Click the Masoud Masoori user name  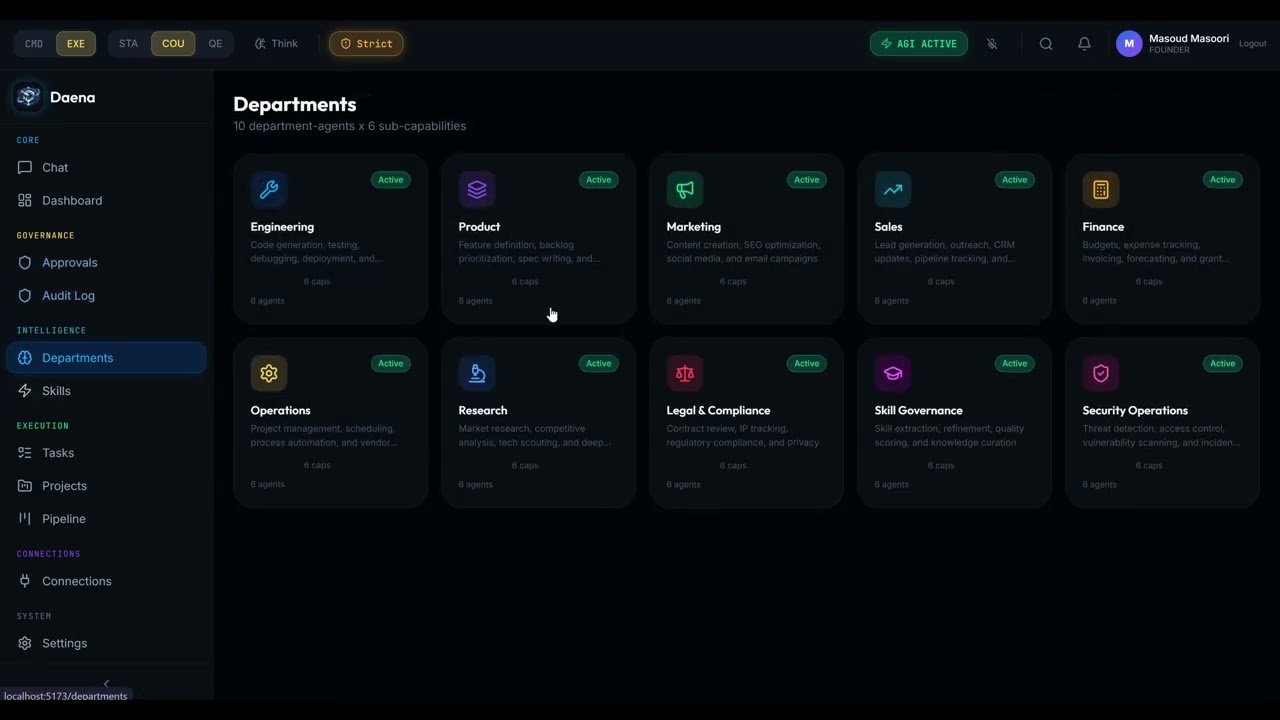click(x=1189, y=39)
